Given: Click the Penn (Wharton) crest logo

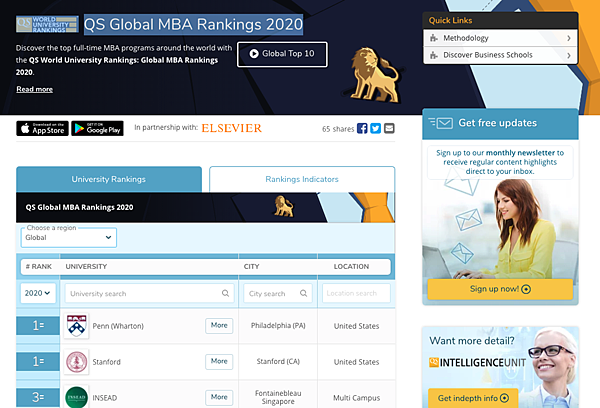Looking at the screenshot, I should click(77, 325).
